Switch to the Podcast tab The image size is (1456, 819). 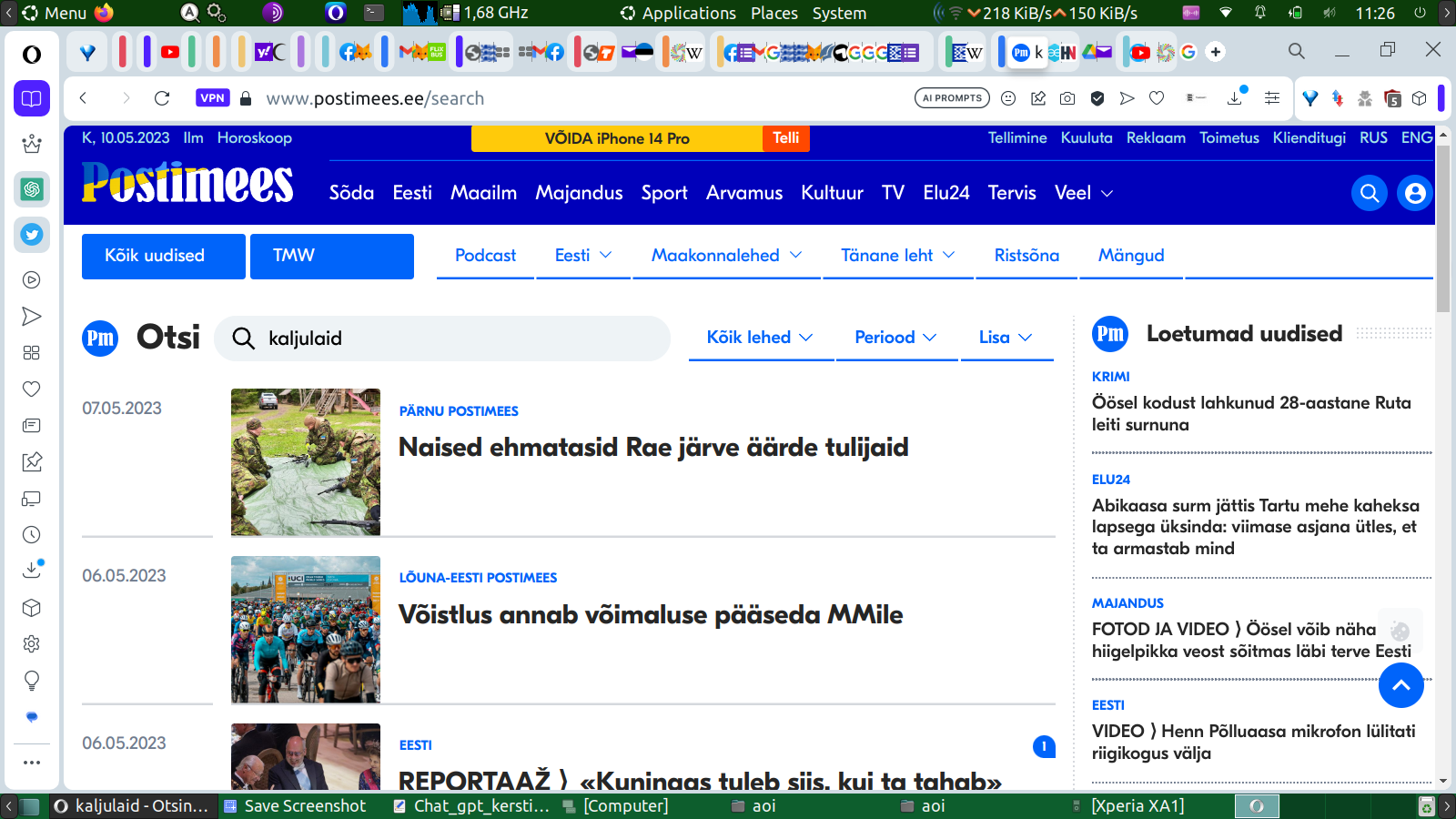tap(485, 256)
